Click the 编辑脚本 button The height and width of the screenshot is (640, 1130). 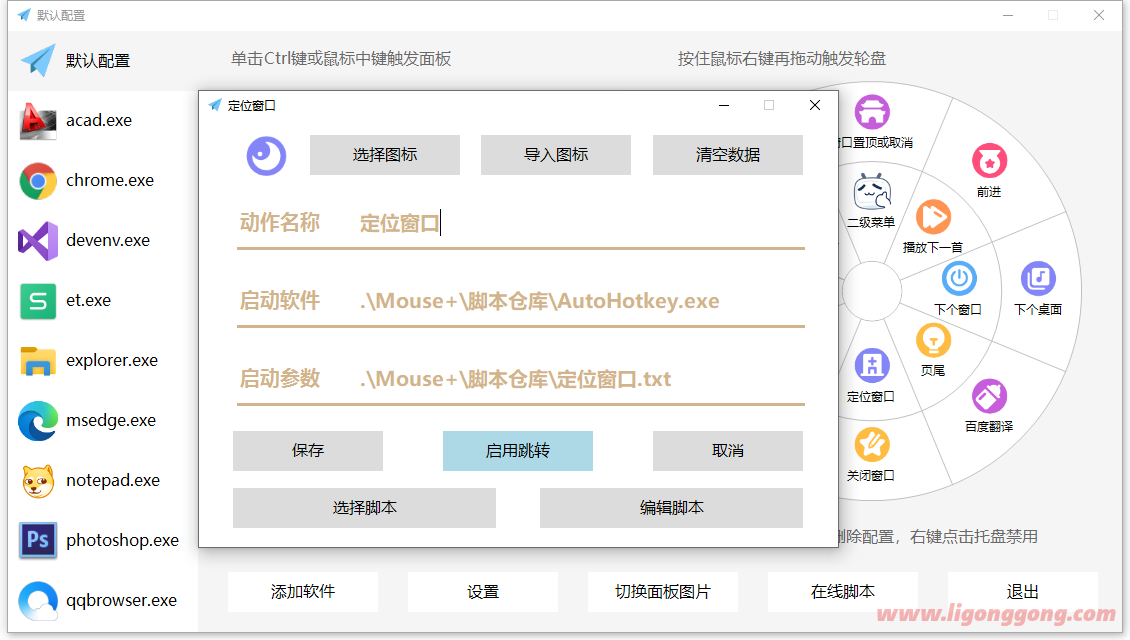pyautogui.click(x=671, y=508)
